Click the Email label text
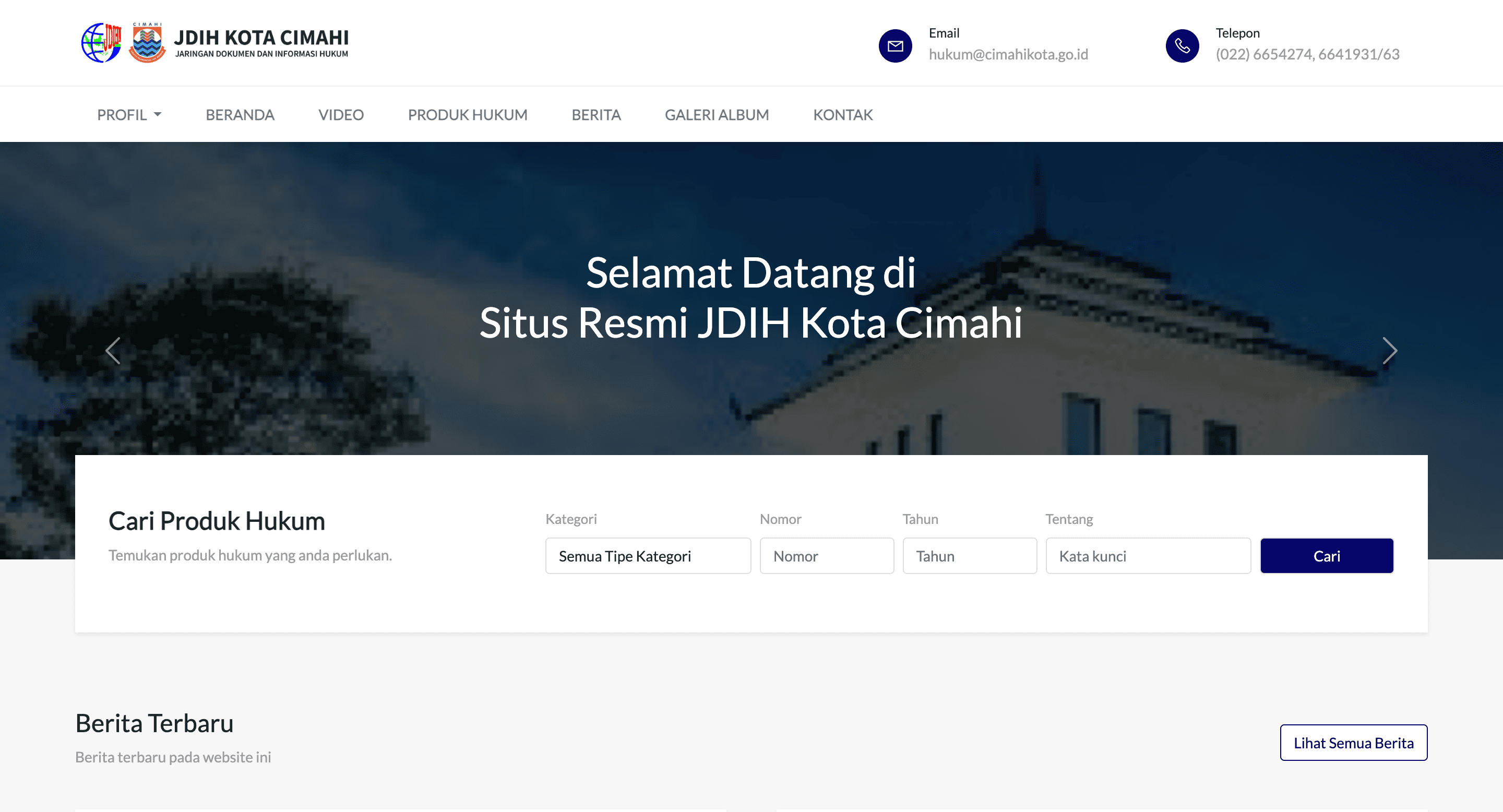 944,33
